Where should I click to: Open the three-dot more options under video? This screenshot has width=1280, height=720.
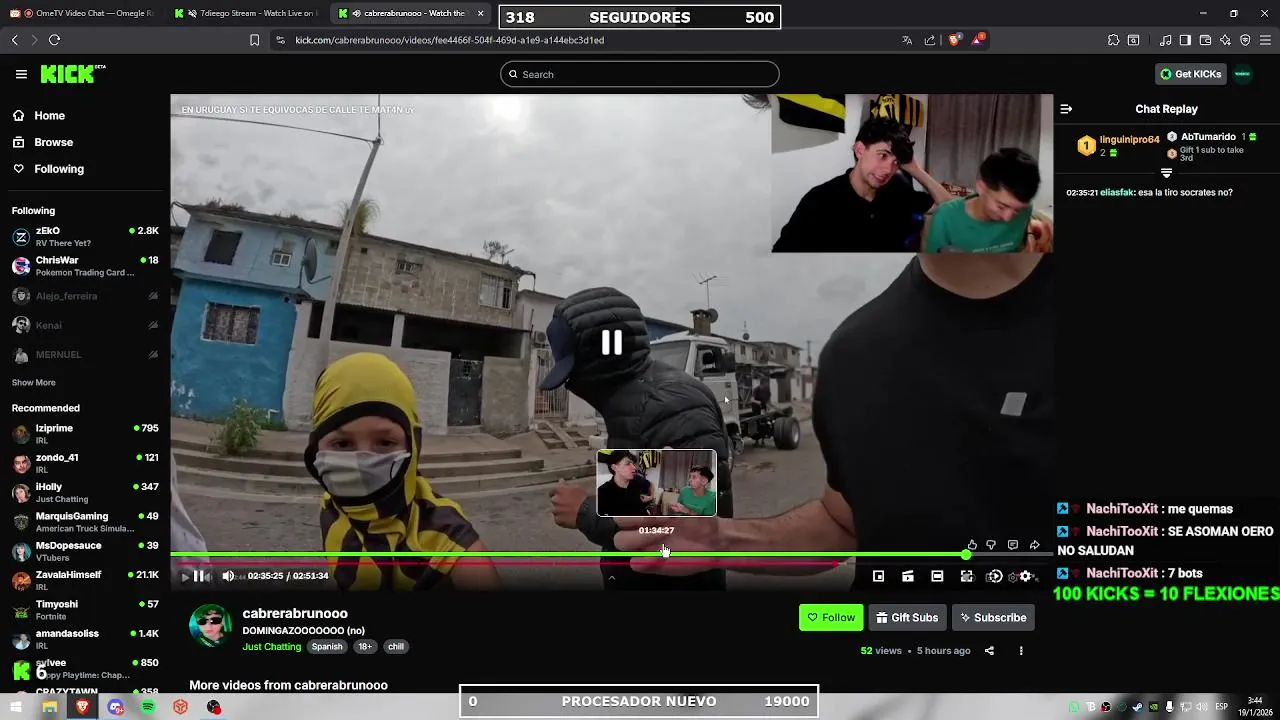(1021, 651)
